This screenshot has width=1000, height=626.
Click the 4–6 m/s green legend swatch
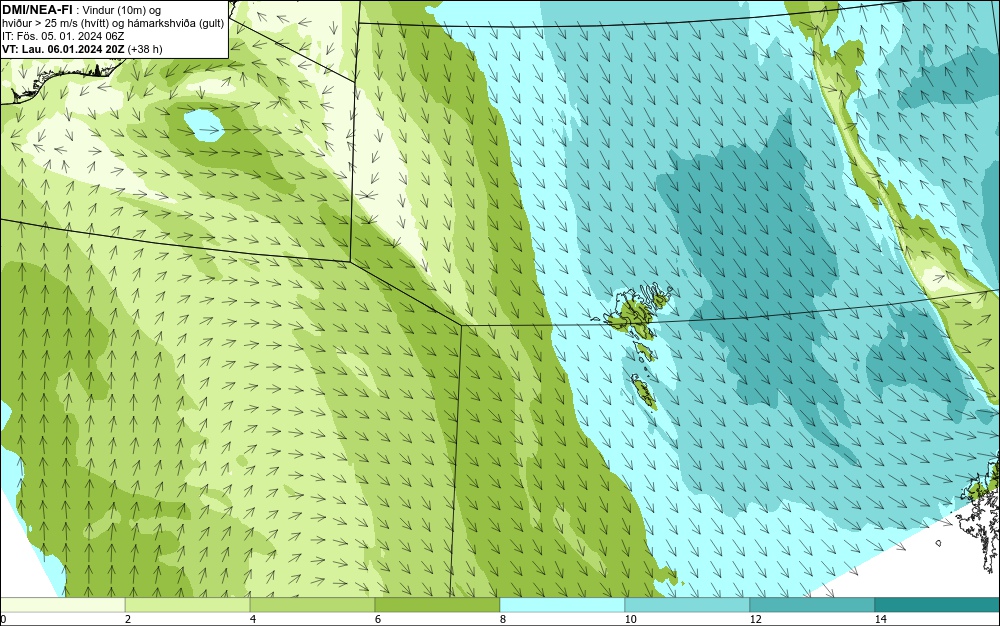(x=312, y=604)
